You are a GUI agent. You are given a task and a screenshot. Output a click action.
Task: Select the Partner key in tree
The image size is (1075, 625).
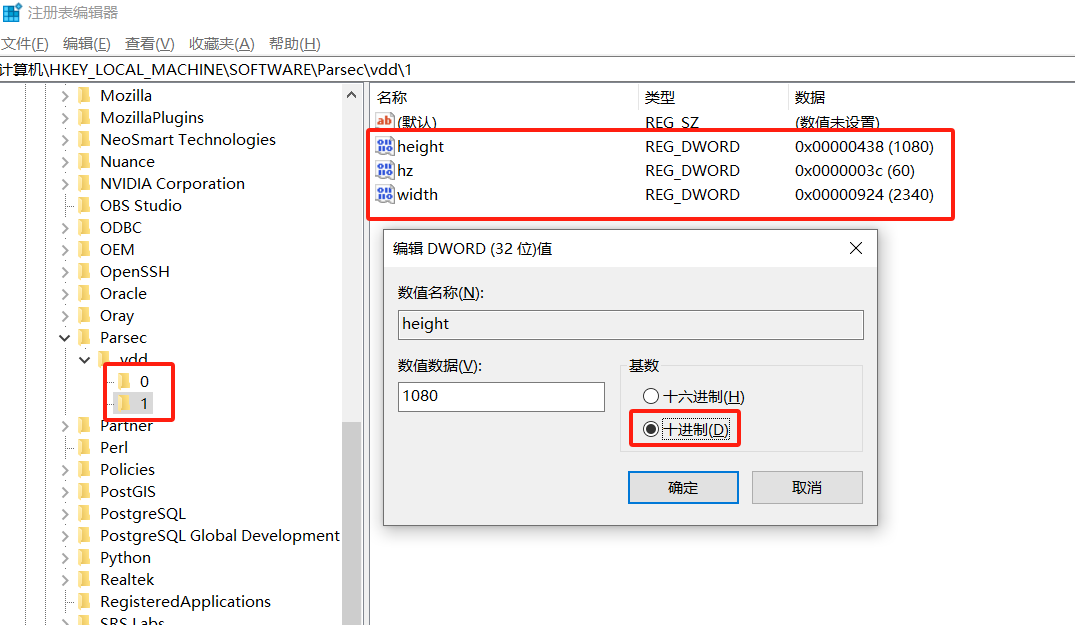[126, 426]
